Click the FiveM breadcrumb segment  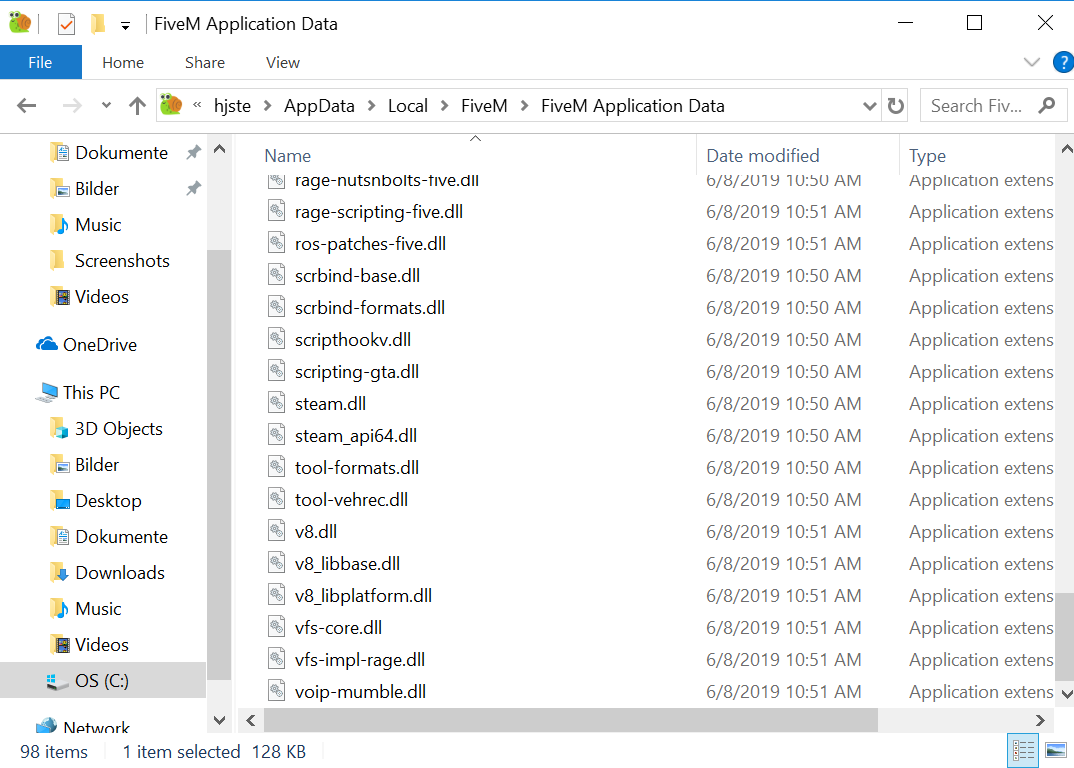click(484, 106)
